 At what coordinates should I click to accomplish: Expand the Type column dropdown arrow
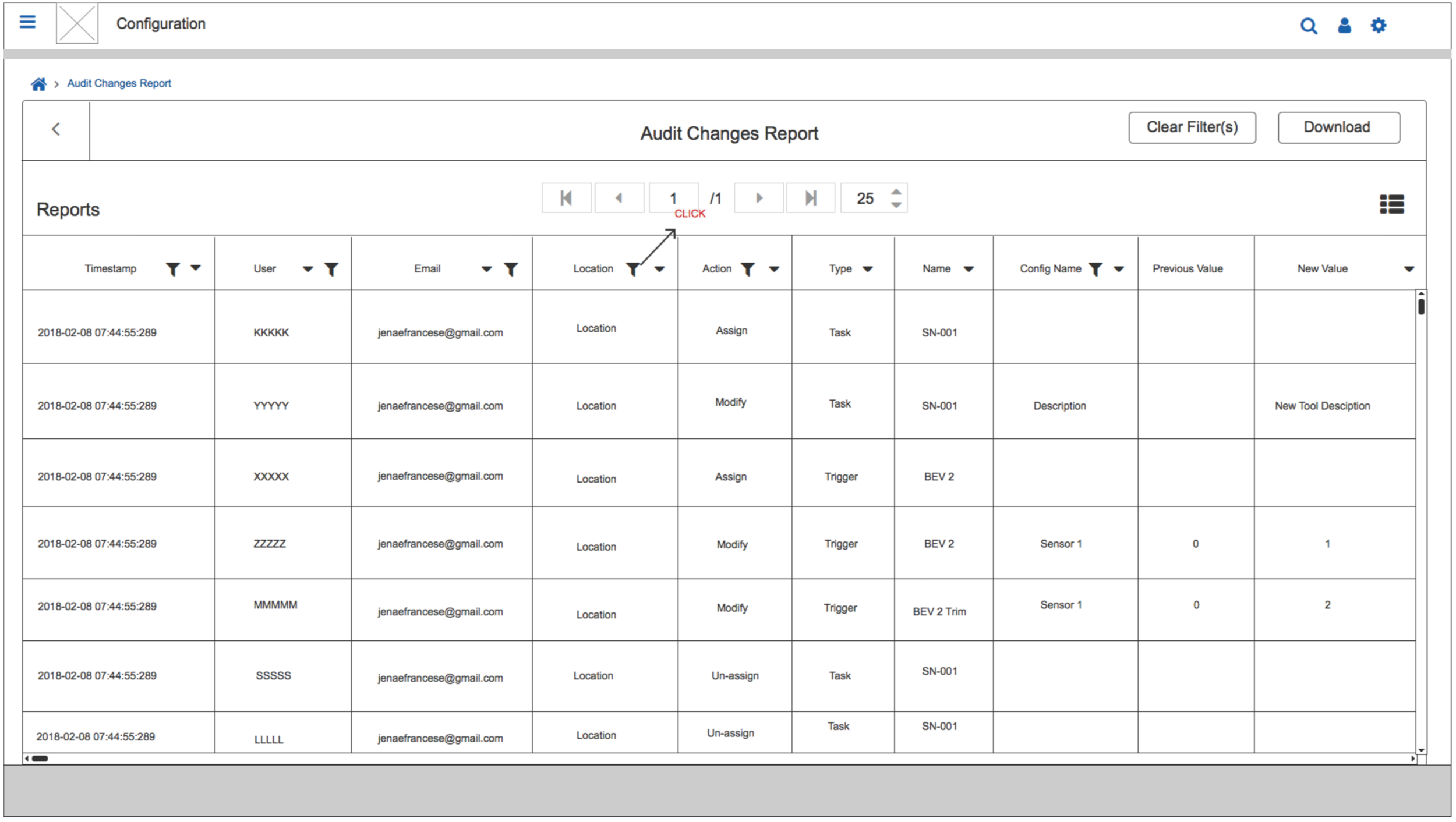point(867,269)
